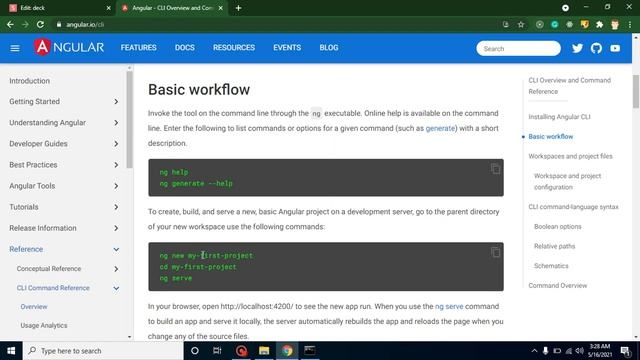Show hidden system tray icons

coord(534,351)
